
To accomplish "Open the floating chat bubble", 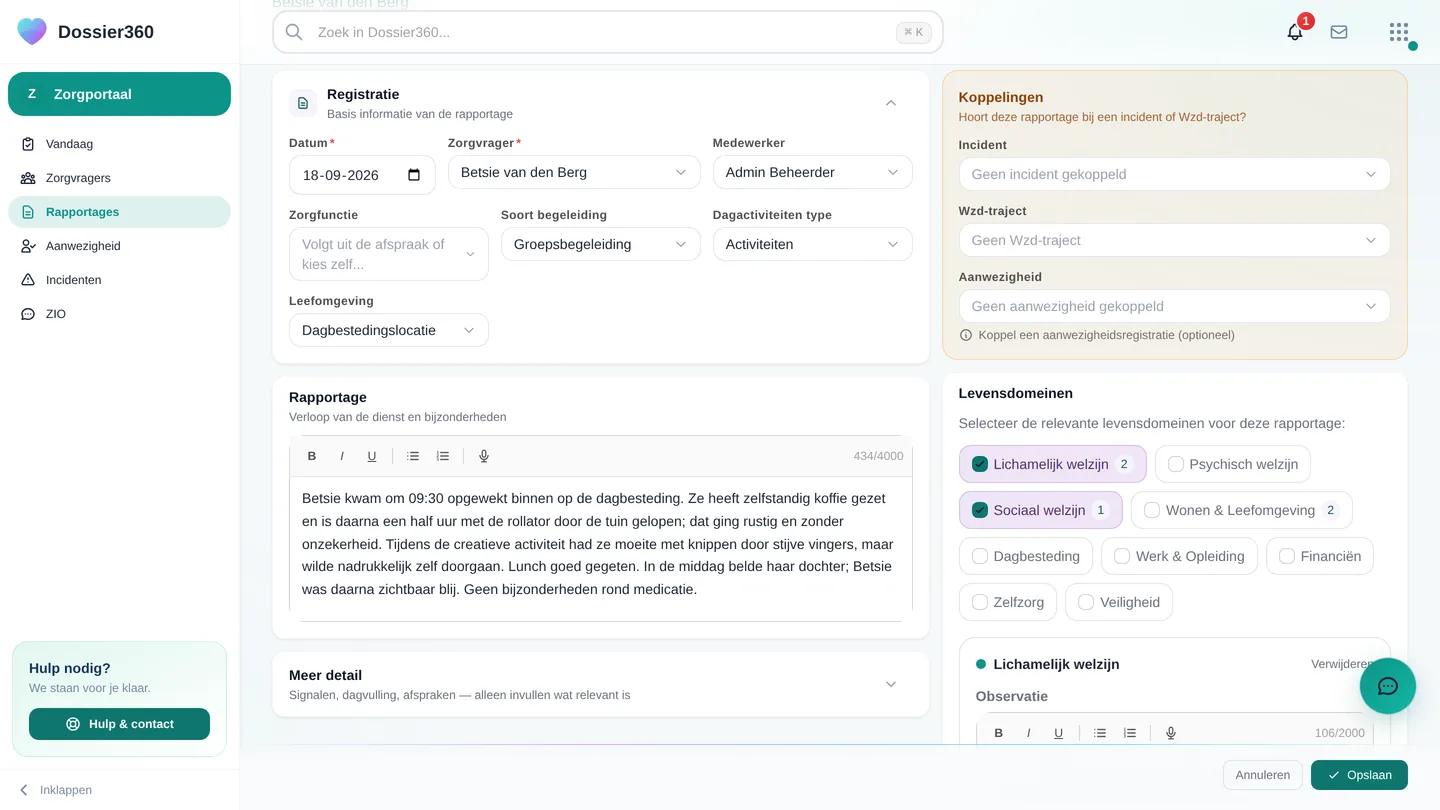I will point(1388,686).
